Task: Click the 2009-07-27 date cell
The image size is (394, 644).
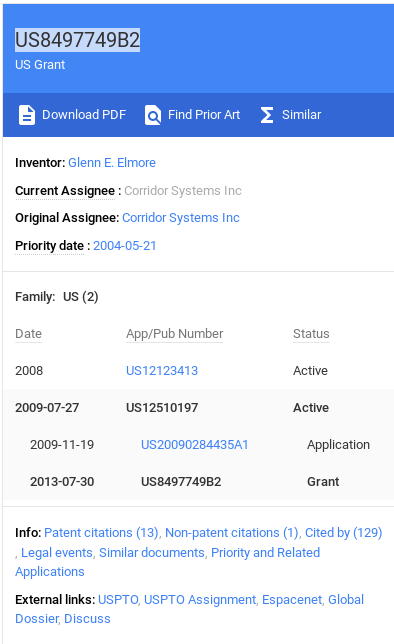Action: coord(47,407)
